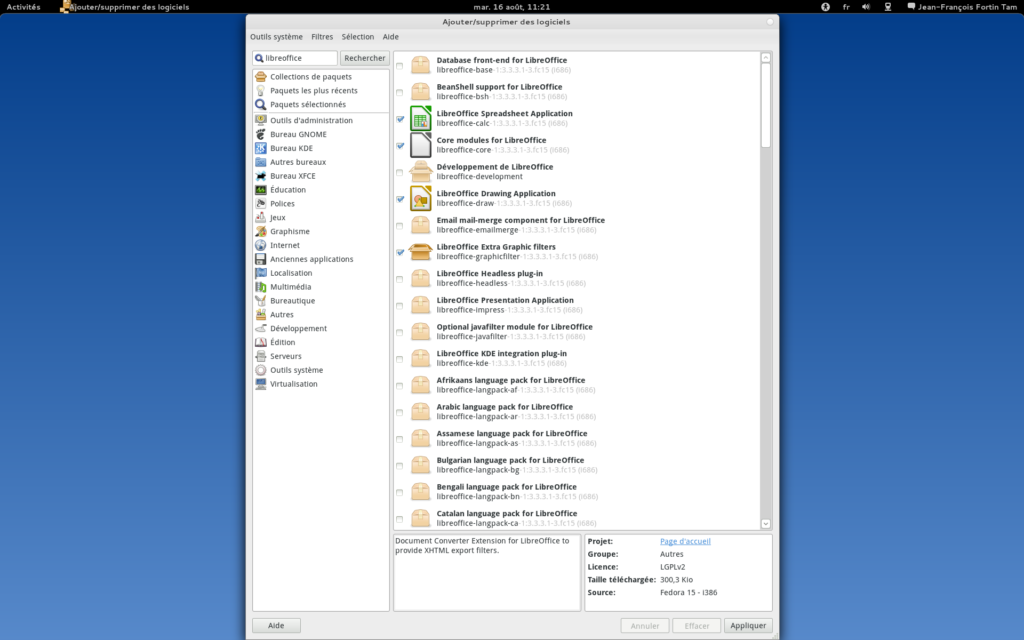Click the LibreOffice Spreadsheet Application calc icon
1024x640 pixels.
[421, 118]
